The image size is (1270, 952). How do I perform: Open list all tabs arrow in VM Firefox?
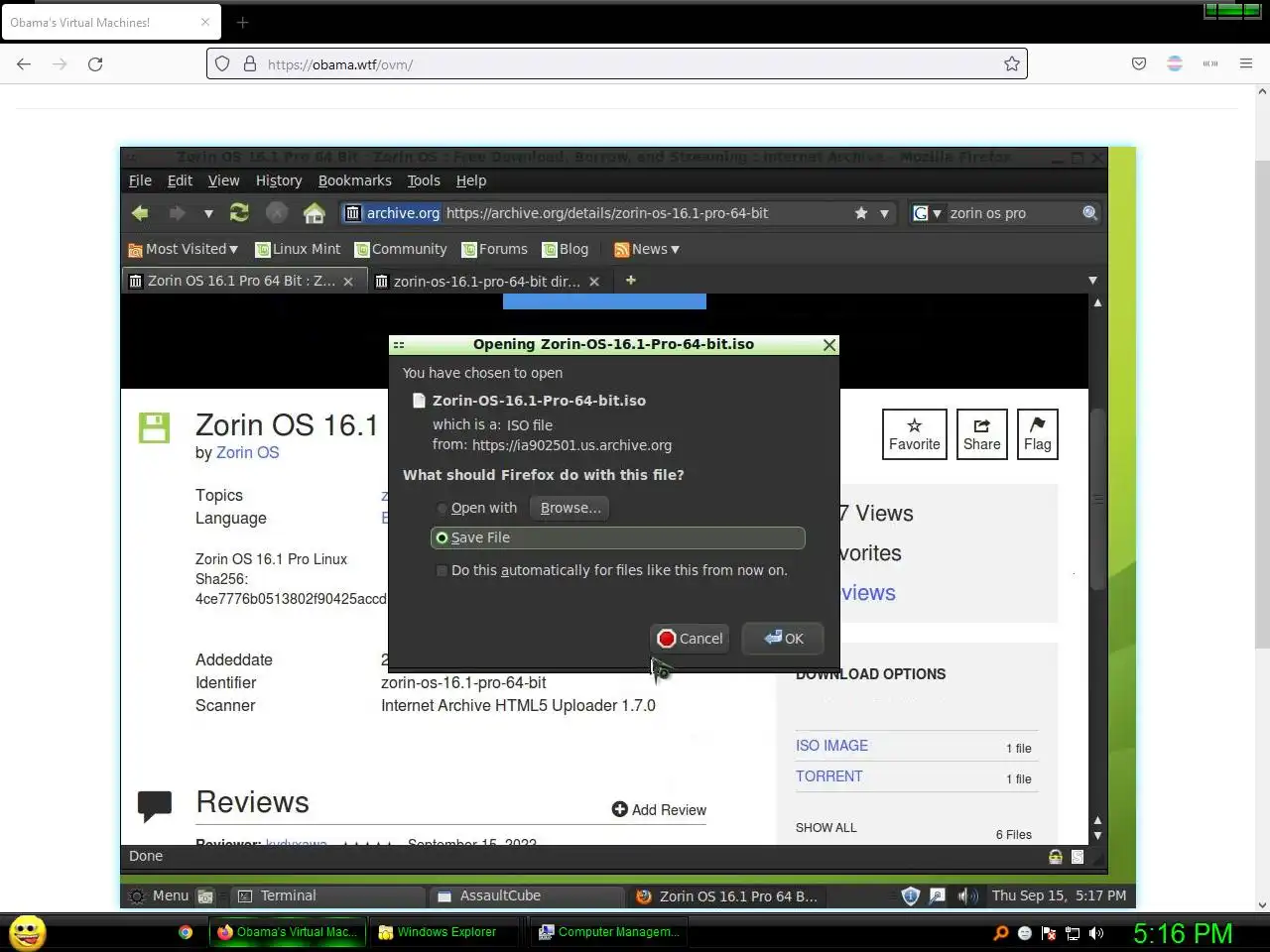1092,281
